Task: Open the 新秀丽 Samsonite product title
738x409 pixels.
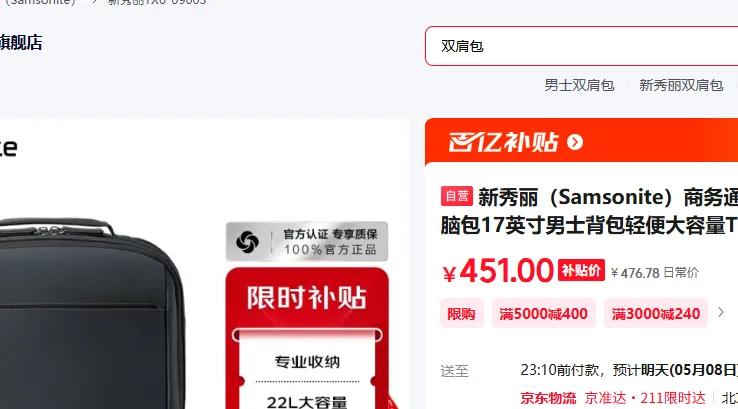Action: [x=589, y=211]
